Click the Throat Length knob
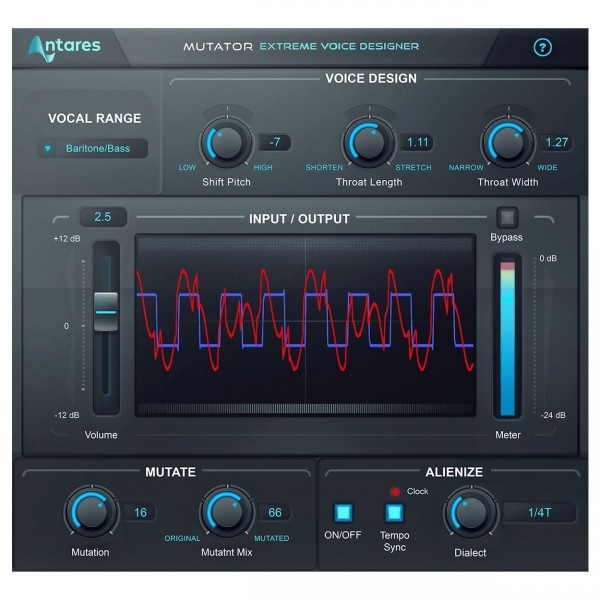The width and height of the screenshot is (600, 600). pos(368,142)
